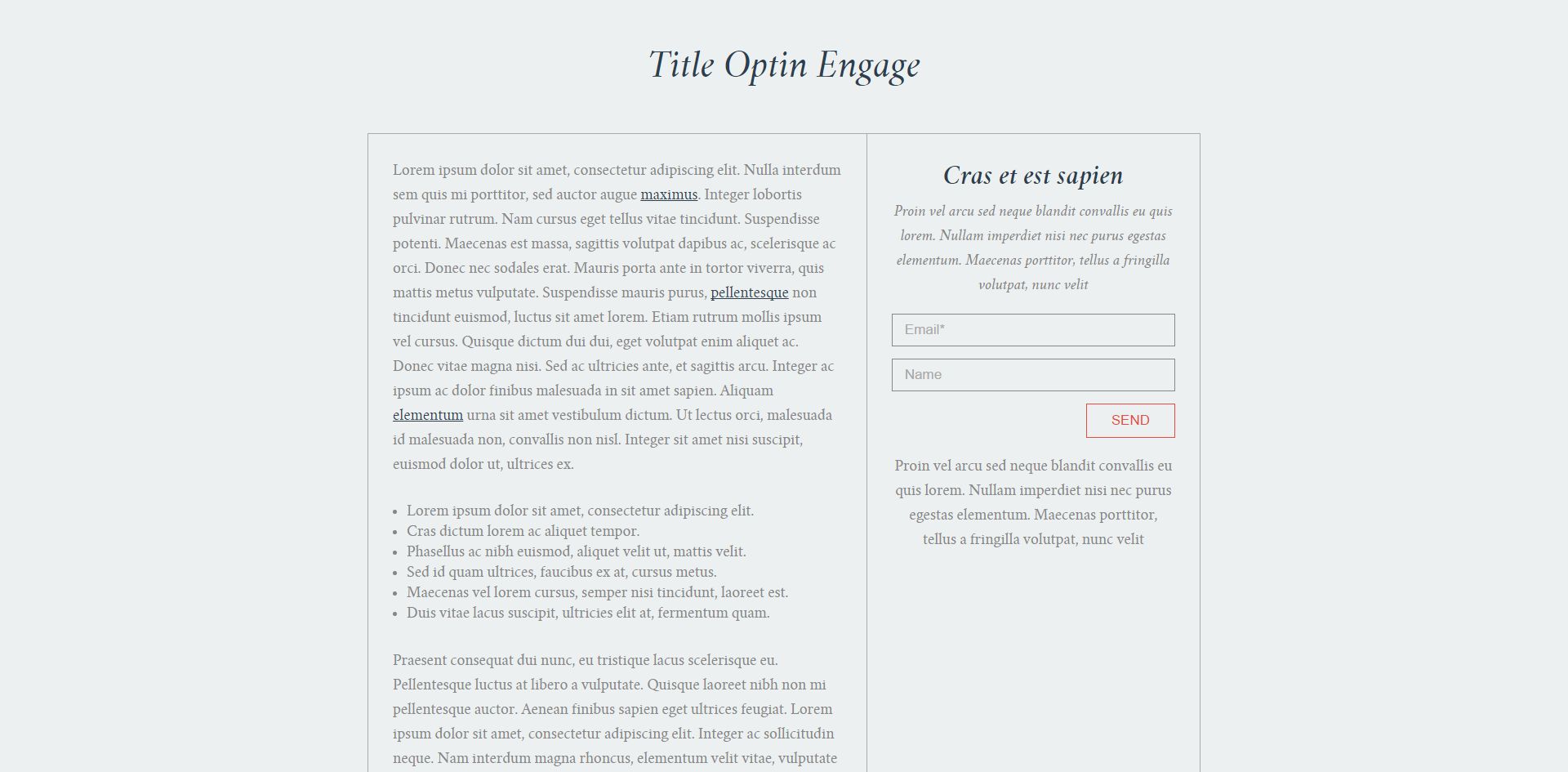Click the bullet starting "Phasellus ac nibh euismod"
1568x772 pixels.
pos(576,551)
